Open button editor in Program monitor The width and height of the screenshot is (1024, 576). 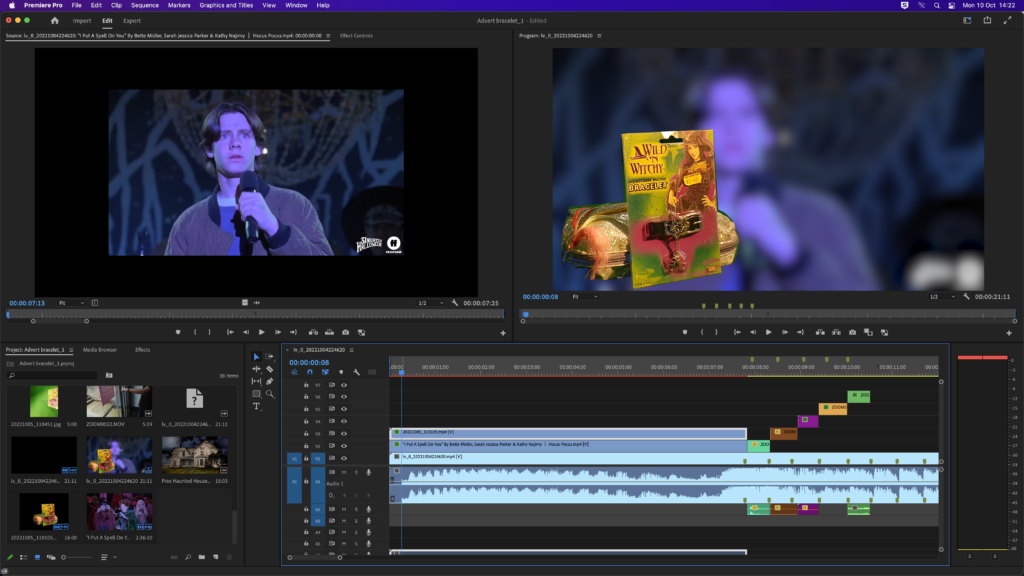pyautogui.click(x=1009, y=333)
